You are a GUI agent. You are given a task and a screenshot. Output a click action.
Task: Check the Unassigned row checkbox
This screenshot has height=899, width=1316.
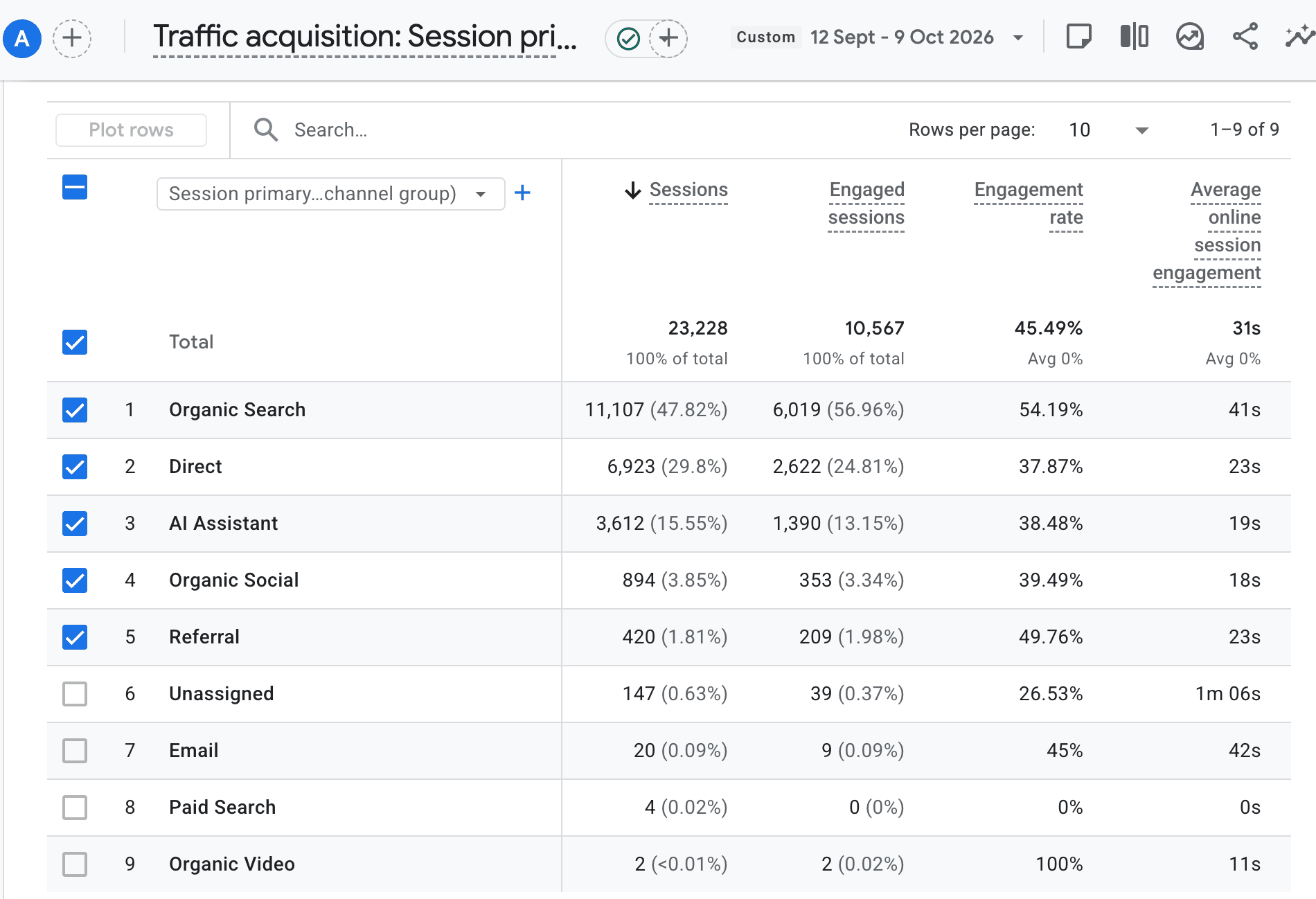point(75,694)
